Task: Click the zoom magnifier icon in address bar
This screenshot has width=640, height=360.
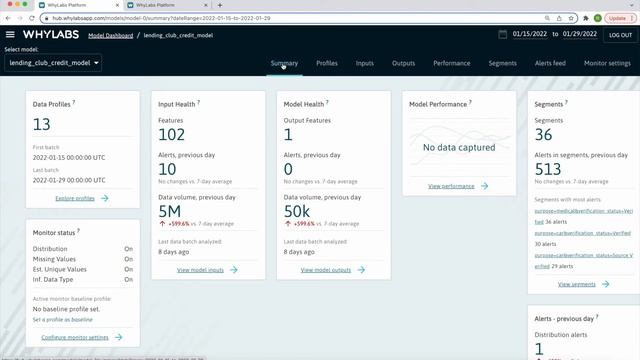Action: 547,18
